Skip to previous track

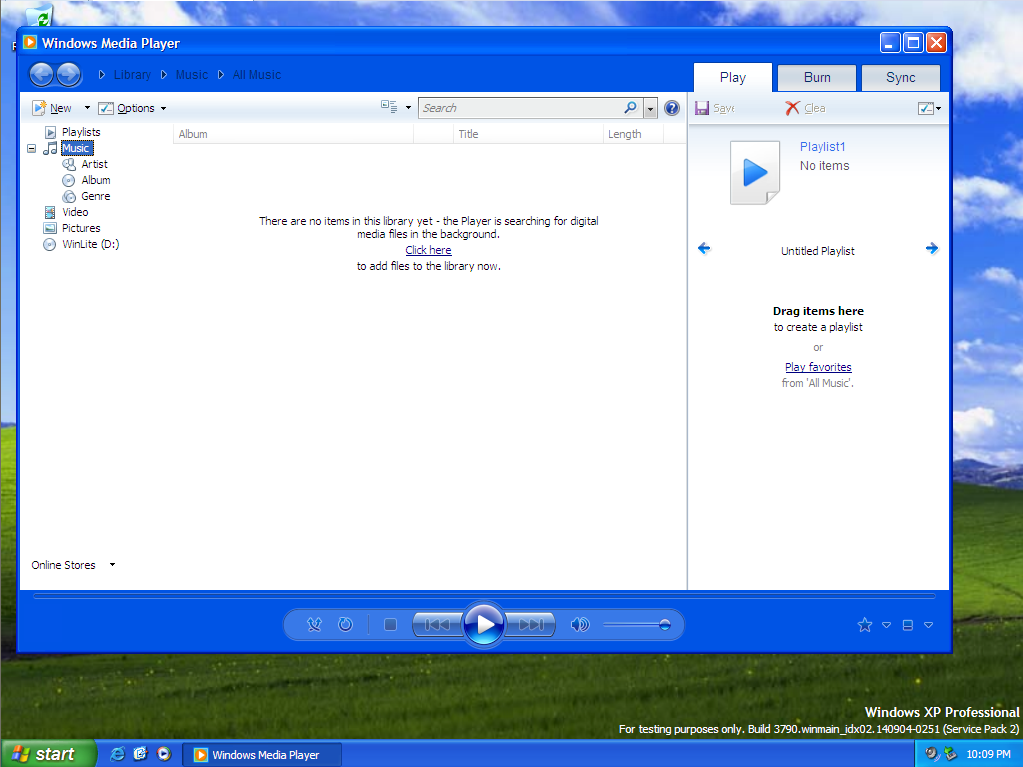click(x=437, y=625)
